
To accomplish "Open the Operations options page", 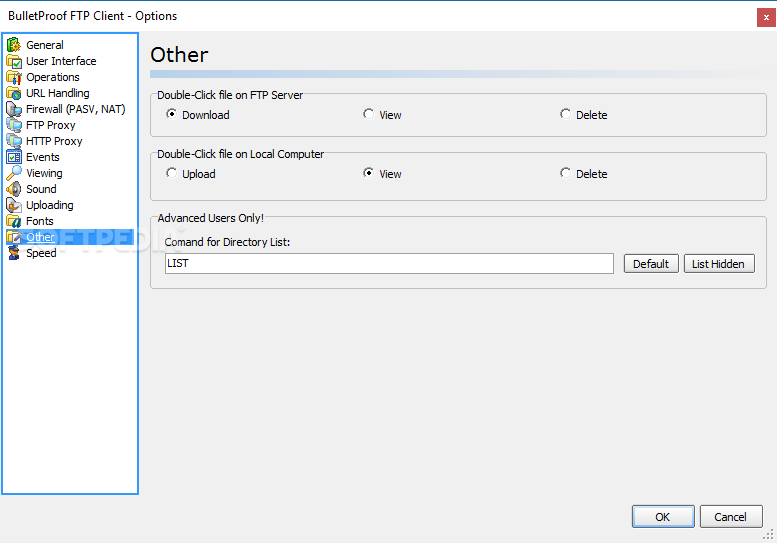I will pyautogui.click(x=53, y=77).
